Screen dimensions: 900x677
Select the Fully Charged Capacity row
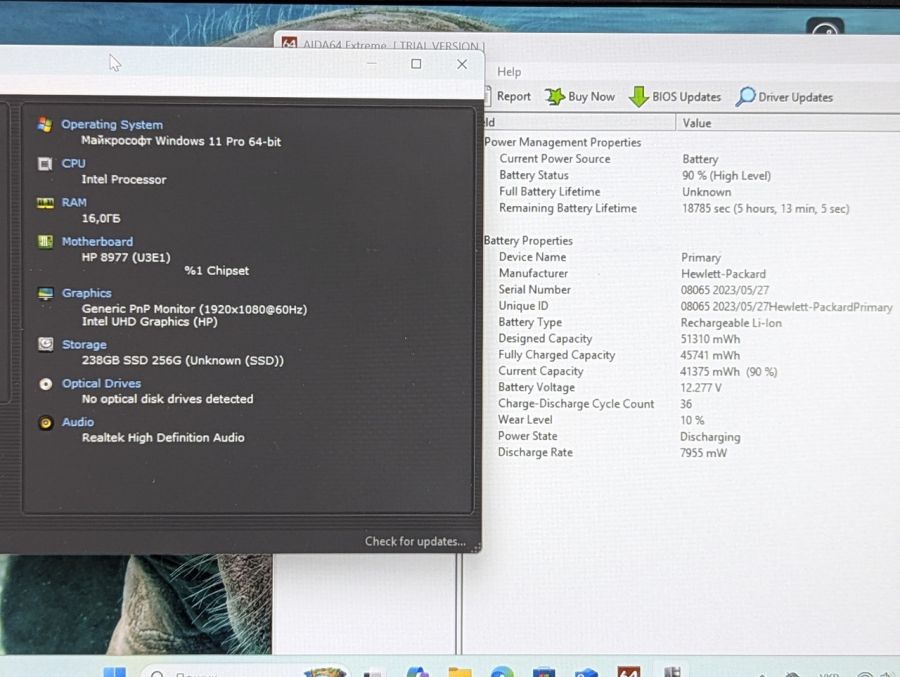click(x=692, y=355)
